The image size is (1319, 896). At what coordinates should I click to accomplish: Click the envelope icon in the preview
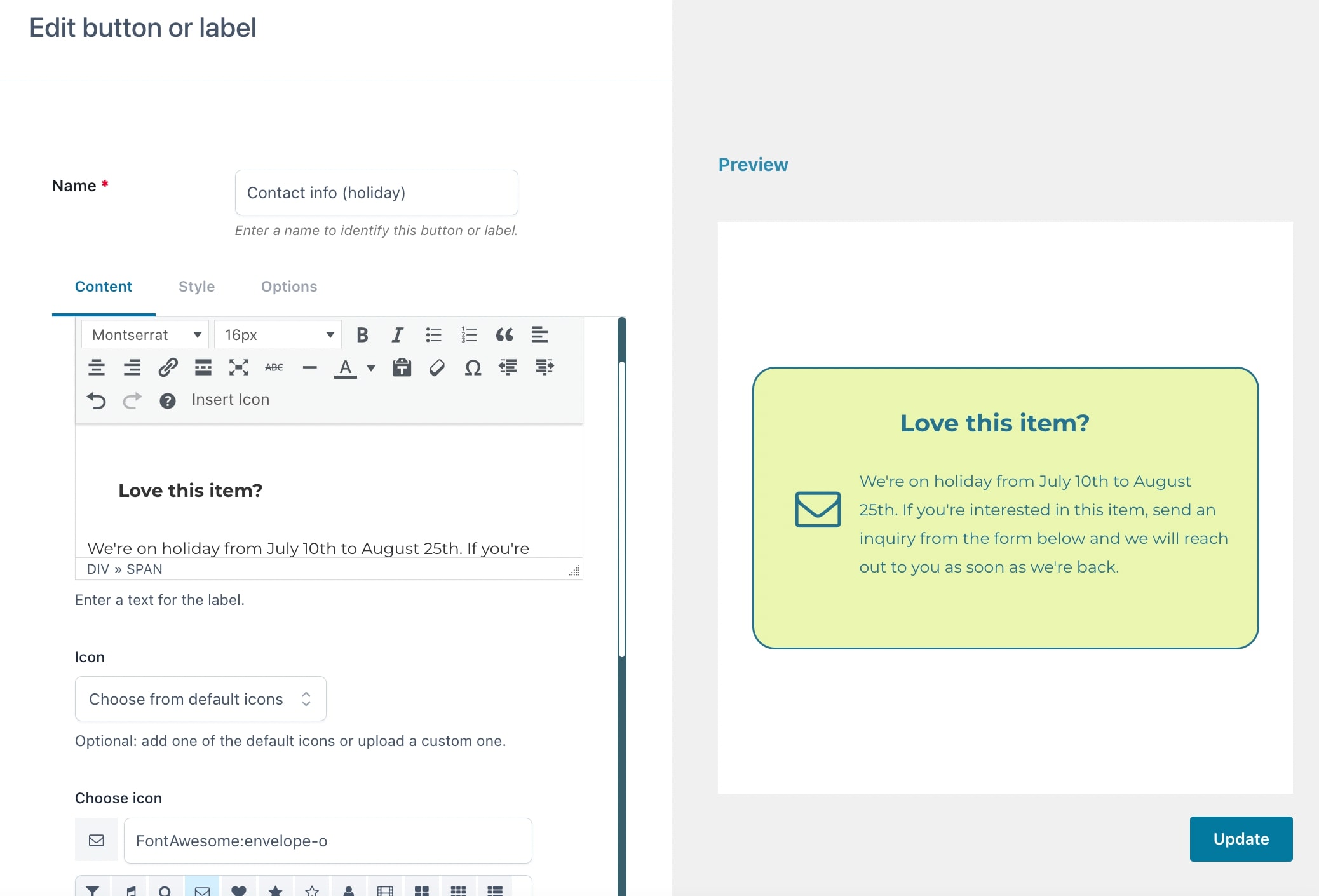[x=818, y=509]
